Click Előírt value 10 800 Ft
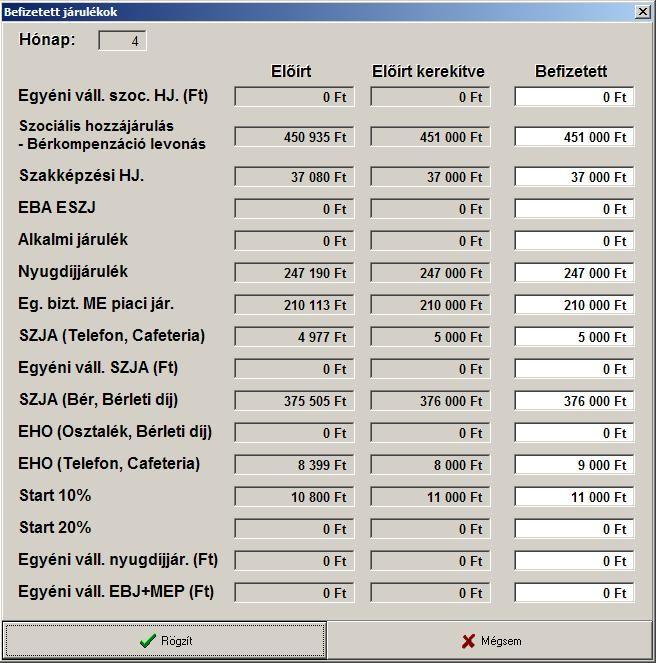Screen dimensions: 656x663 [294, 497]
